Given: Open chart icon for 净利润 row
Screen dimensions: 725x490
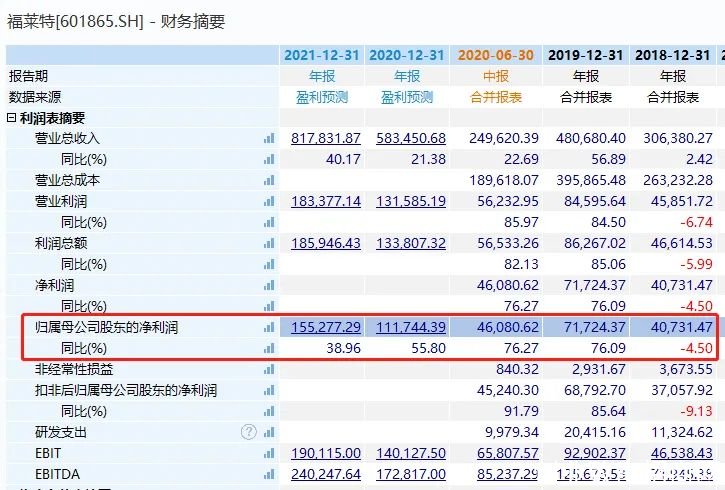Looking at the screenshot, I should pos(269,285).
